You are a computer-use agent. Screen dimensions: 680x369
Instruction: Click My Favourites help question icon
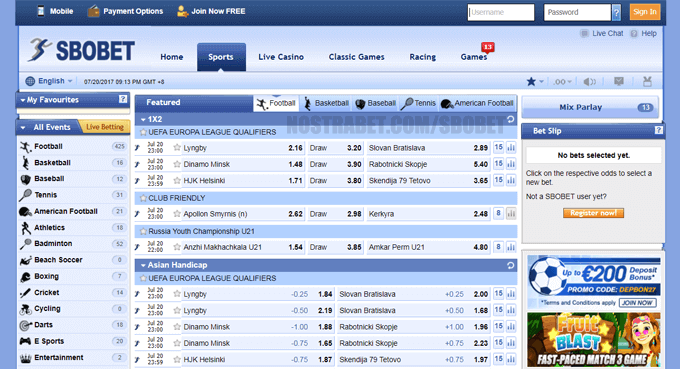123,99
